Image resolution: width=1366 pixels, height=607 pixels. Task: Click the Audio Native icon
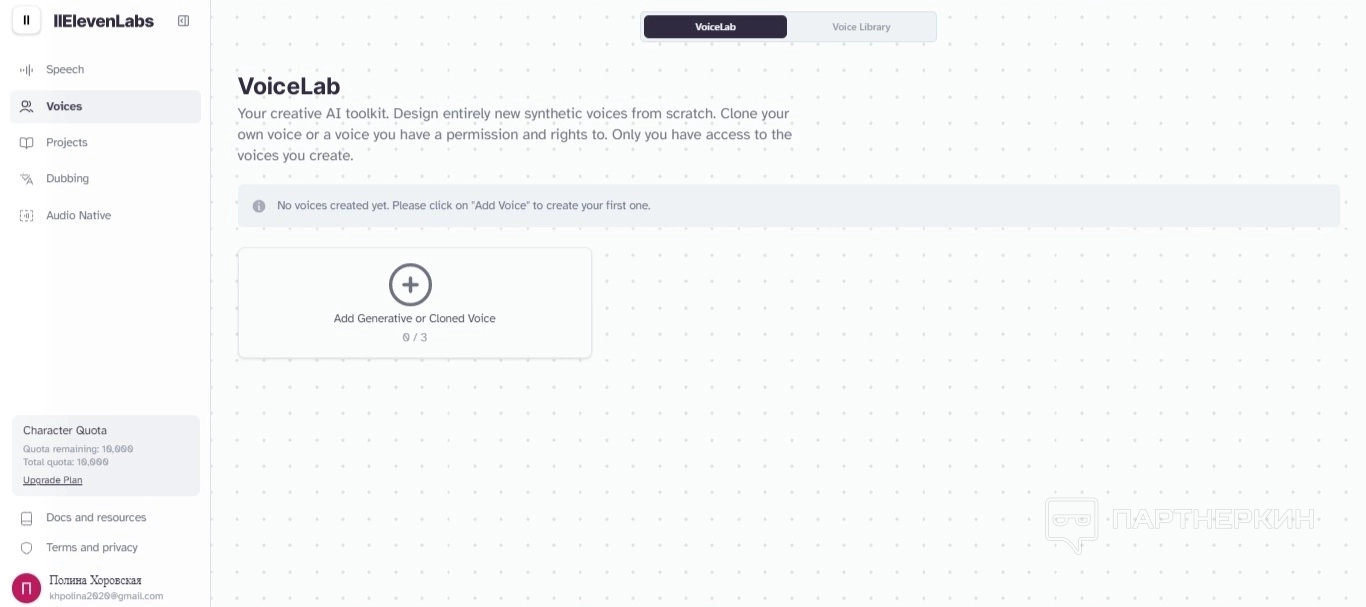pos(27,216)
